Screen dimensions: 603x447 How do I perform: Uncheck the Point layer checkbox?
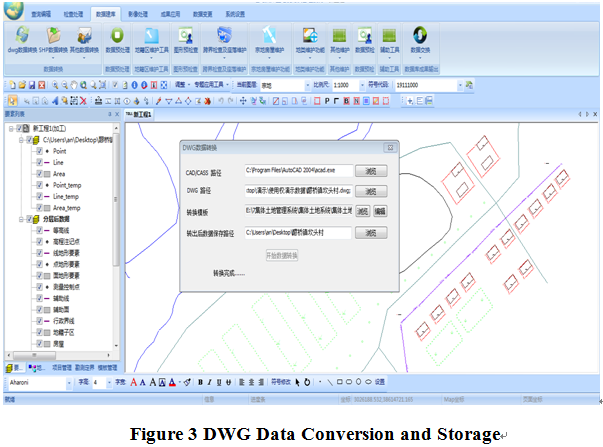click(39, 149)
